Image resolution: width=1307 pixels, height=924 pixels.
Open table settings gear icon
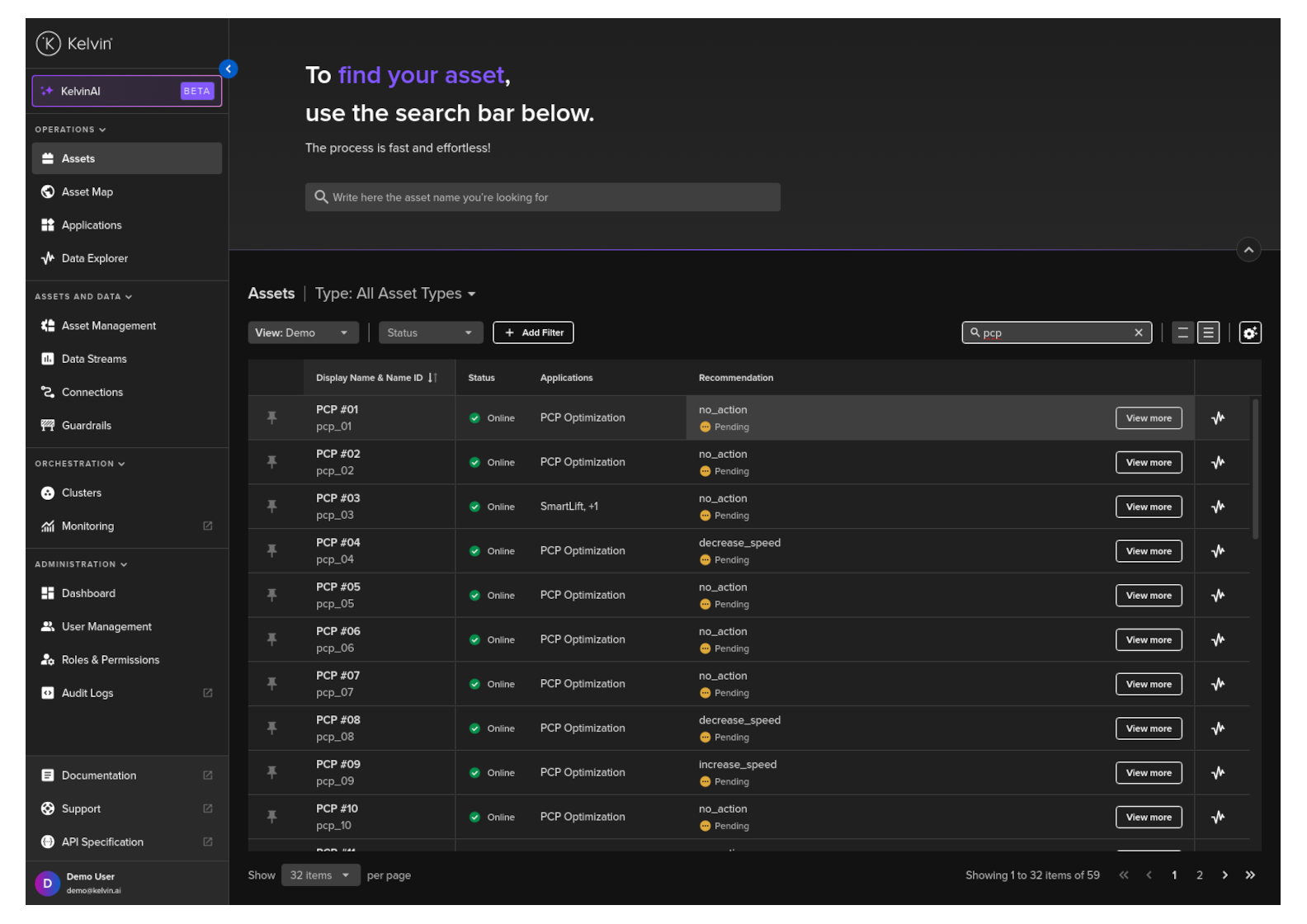[x=1249, y=332]
